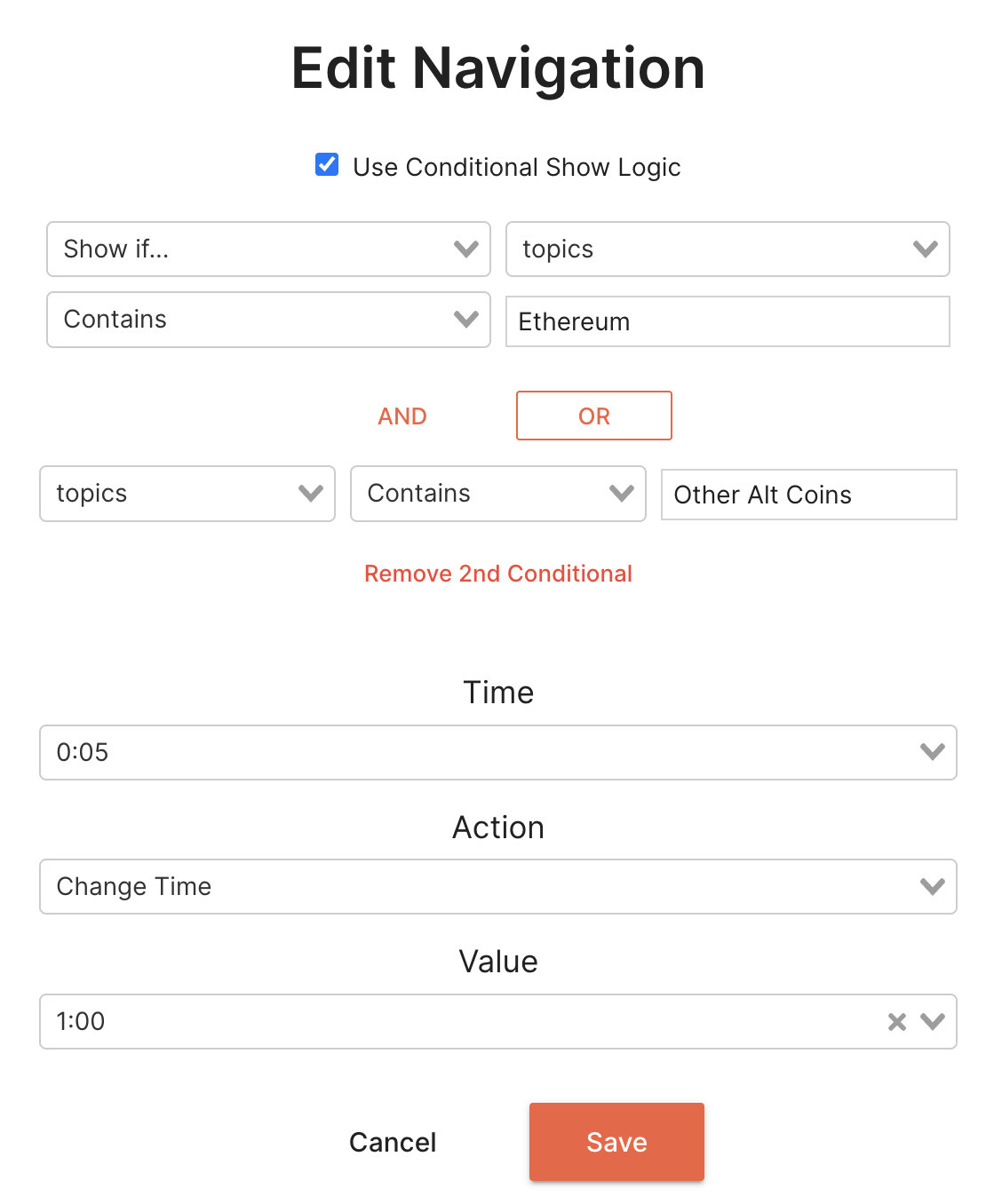Click chevron arrow on Action select
Screen dimensions: 1002x1204
933,886
